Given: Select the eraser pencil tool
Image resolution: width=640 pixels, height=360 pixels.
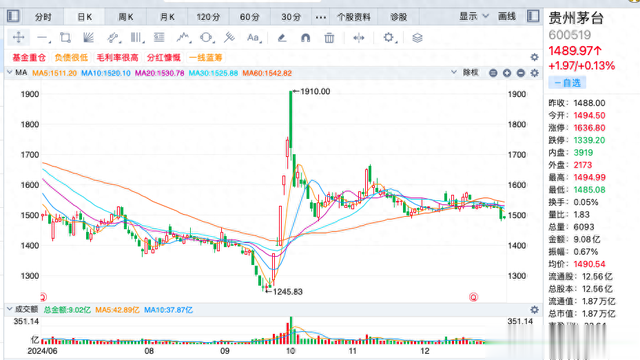Looking at the screenshot, I should tap(282, 38).
